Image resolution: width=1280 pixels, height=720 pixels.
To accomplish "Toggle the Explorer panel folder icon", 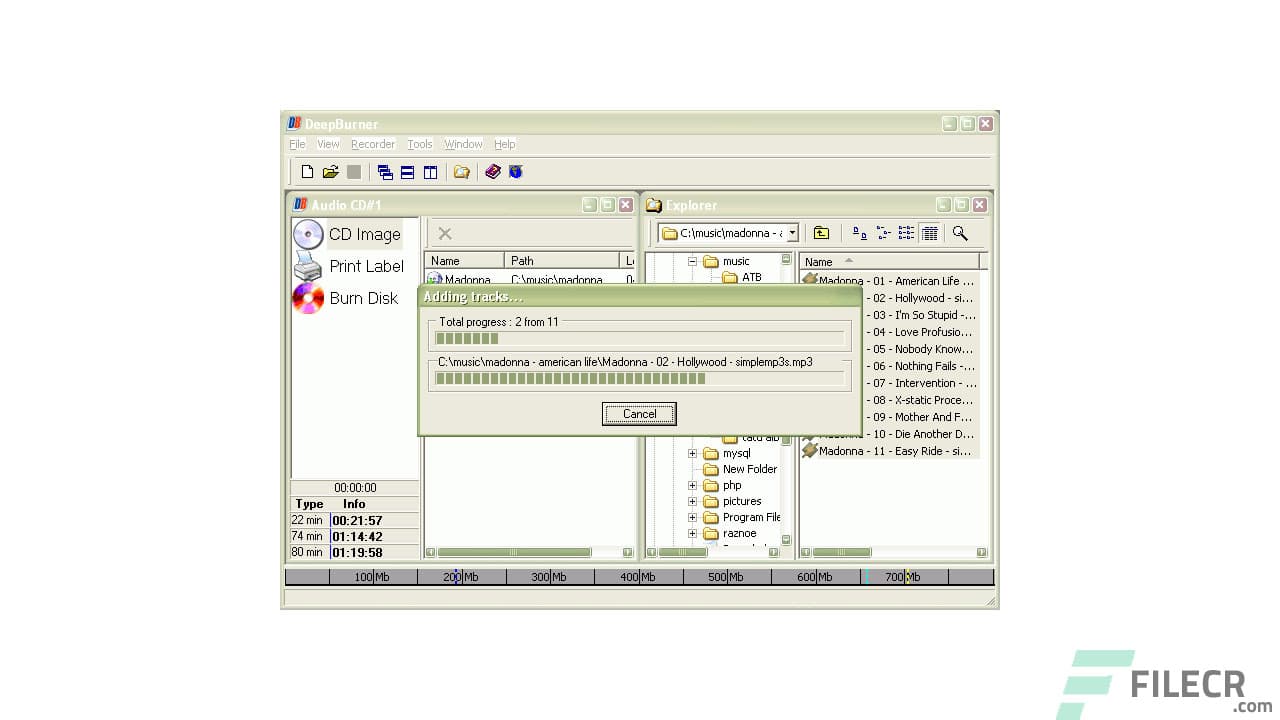I will pyautogui.click(x=461, y=172).
